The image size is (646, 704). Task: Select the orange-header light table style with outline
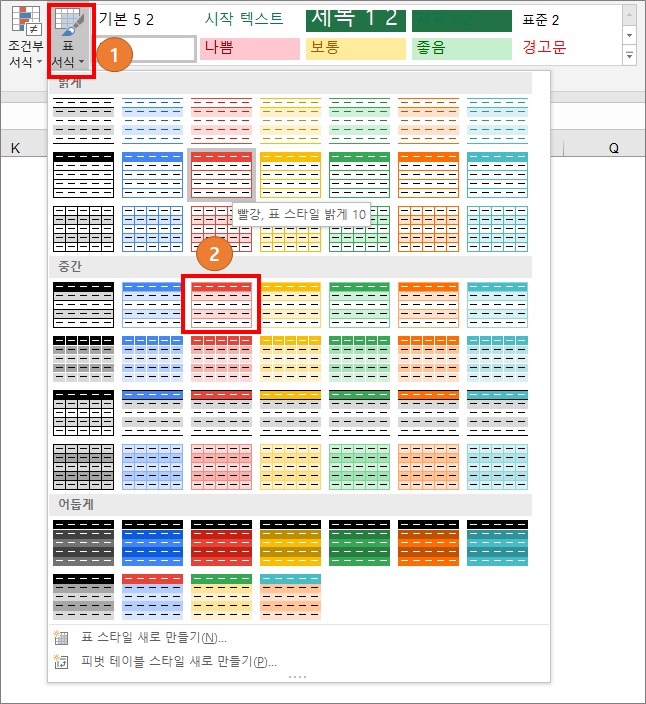(x=428, y=175)
